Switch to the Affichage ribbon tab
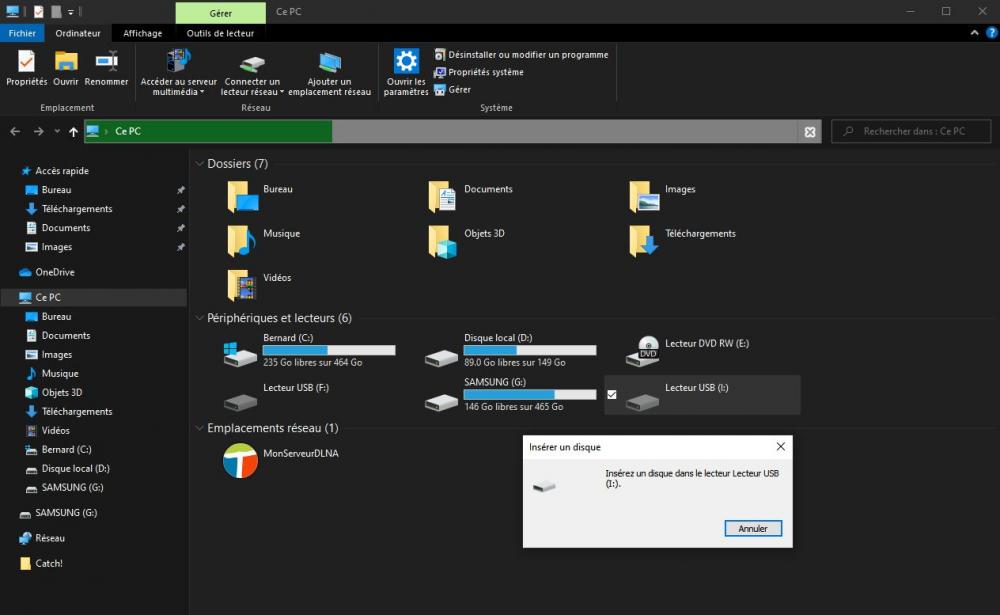 (142, 33)
